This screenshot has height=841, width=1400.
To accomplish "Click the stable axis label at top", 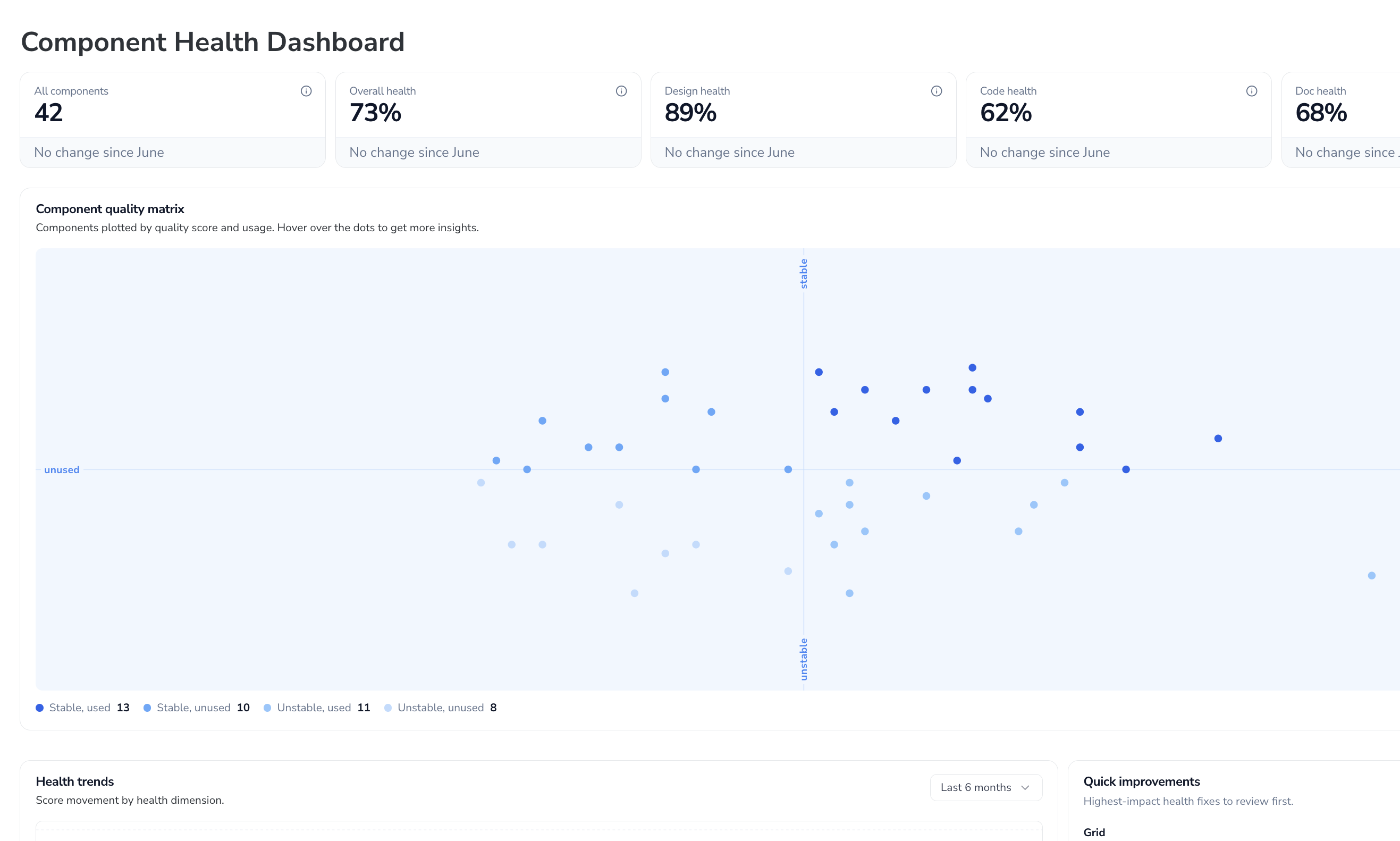I will [804, 274].
